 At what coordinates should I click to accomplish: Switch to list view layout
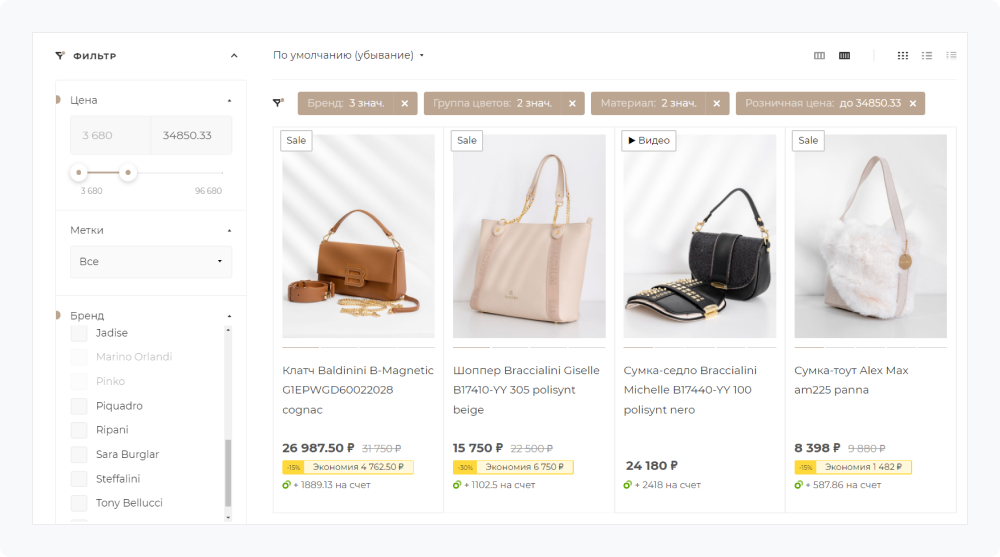click(x=927, y=56)
